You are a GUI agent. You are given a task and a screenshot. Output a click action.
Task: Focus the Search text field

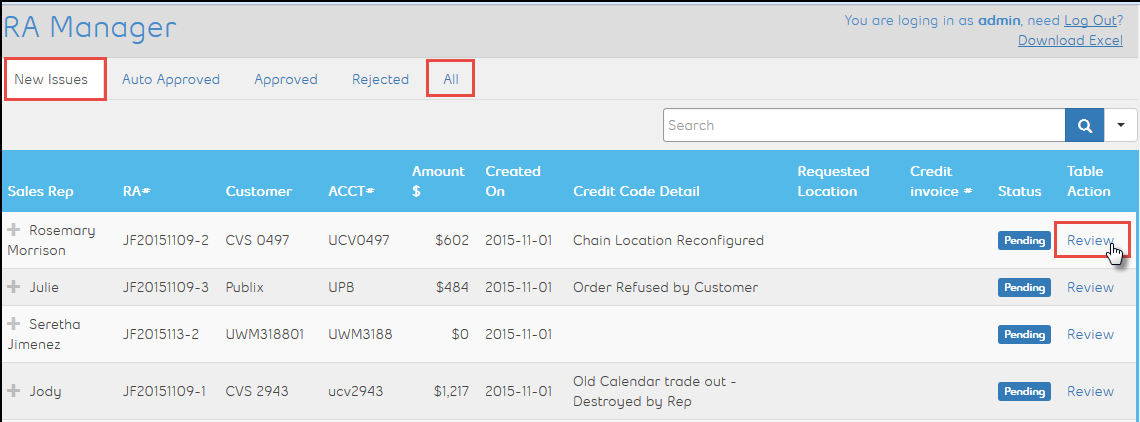click(x=864, y=125)
